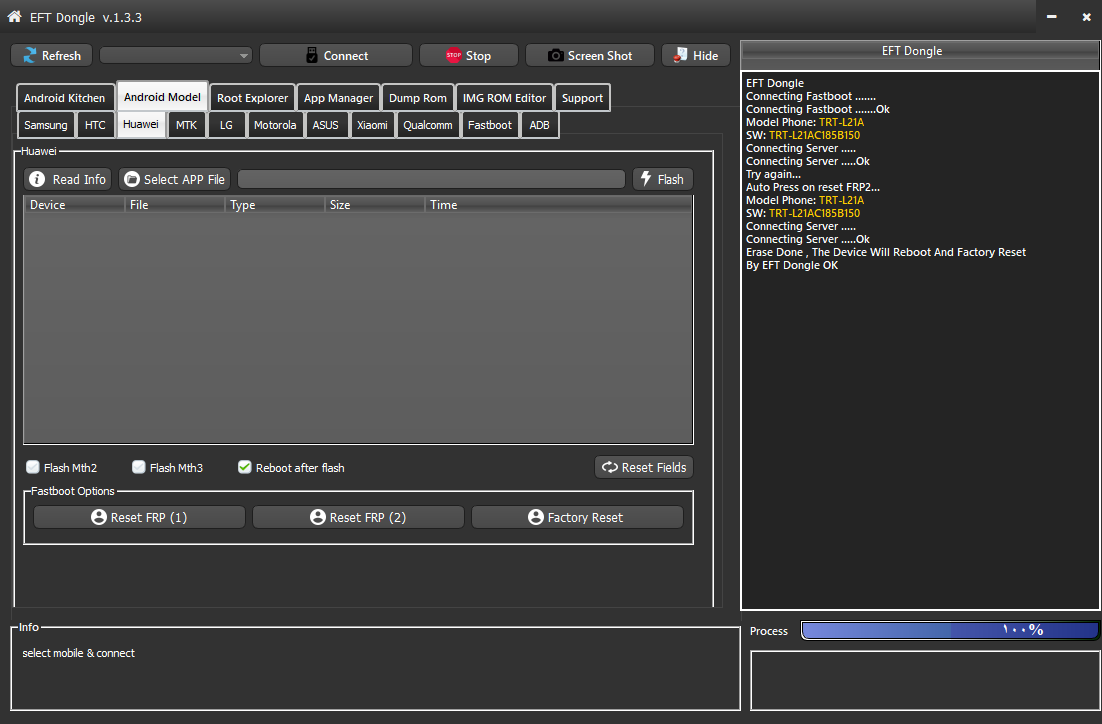Click the Flash lightning bolt icon
Image resolution: width=1102 pixels, height=724 pixels.
pyautogui.click(x=646, y=179)
